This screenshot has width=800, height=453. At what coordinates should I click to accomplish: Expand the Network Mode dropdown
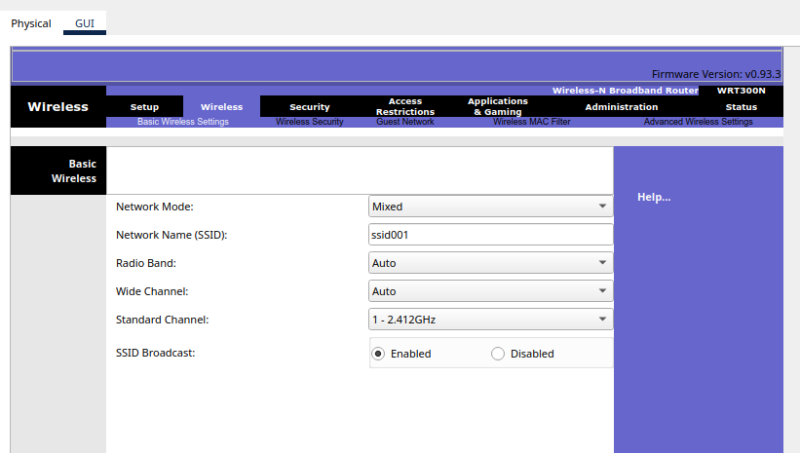[x=490, y=206]
